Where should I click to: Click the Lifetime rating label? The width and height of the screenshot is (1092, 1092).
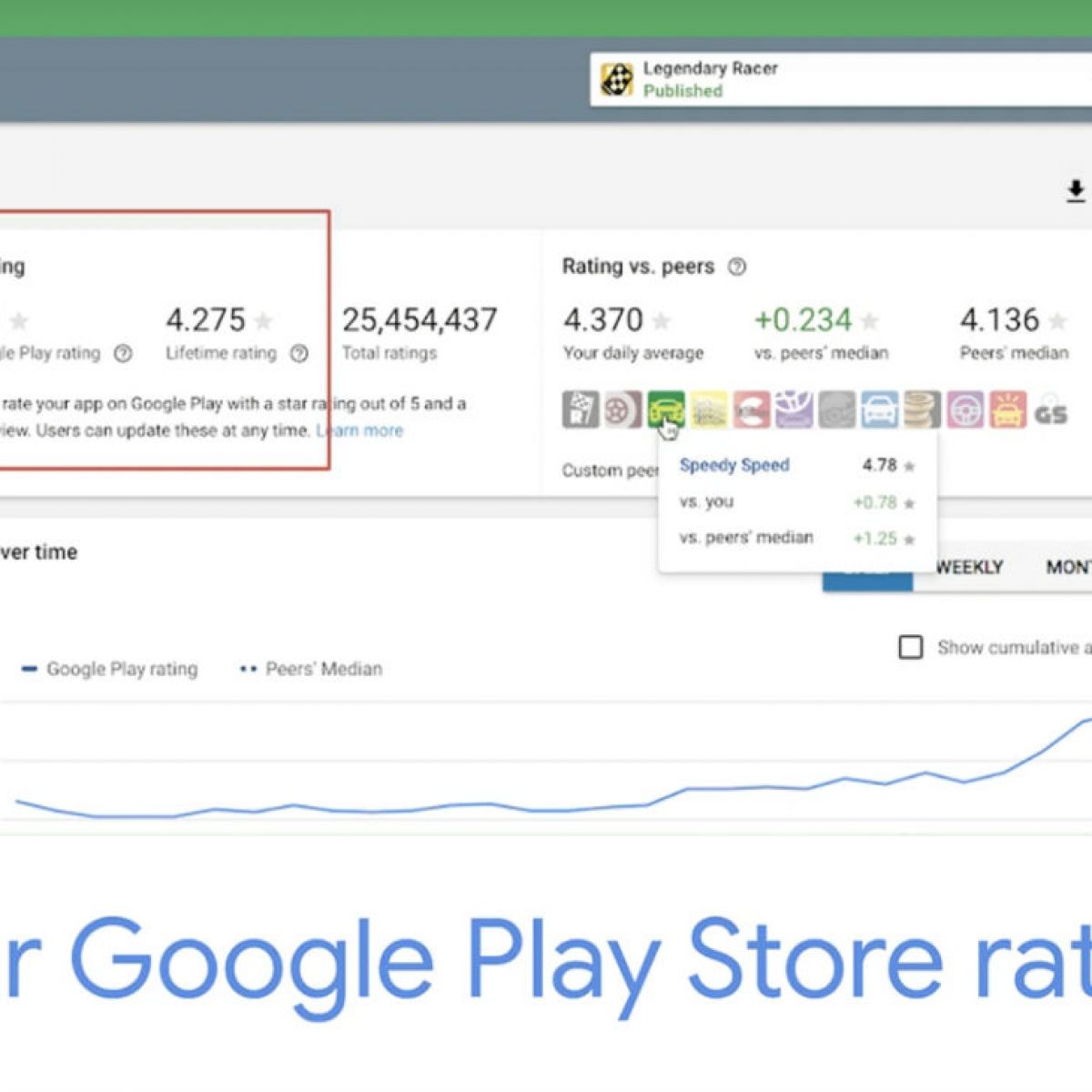[221, 353]
